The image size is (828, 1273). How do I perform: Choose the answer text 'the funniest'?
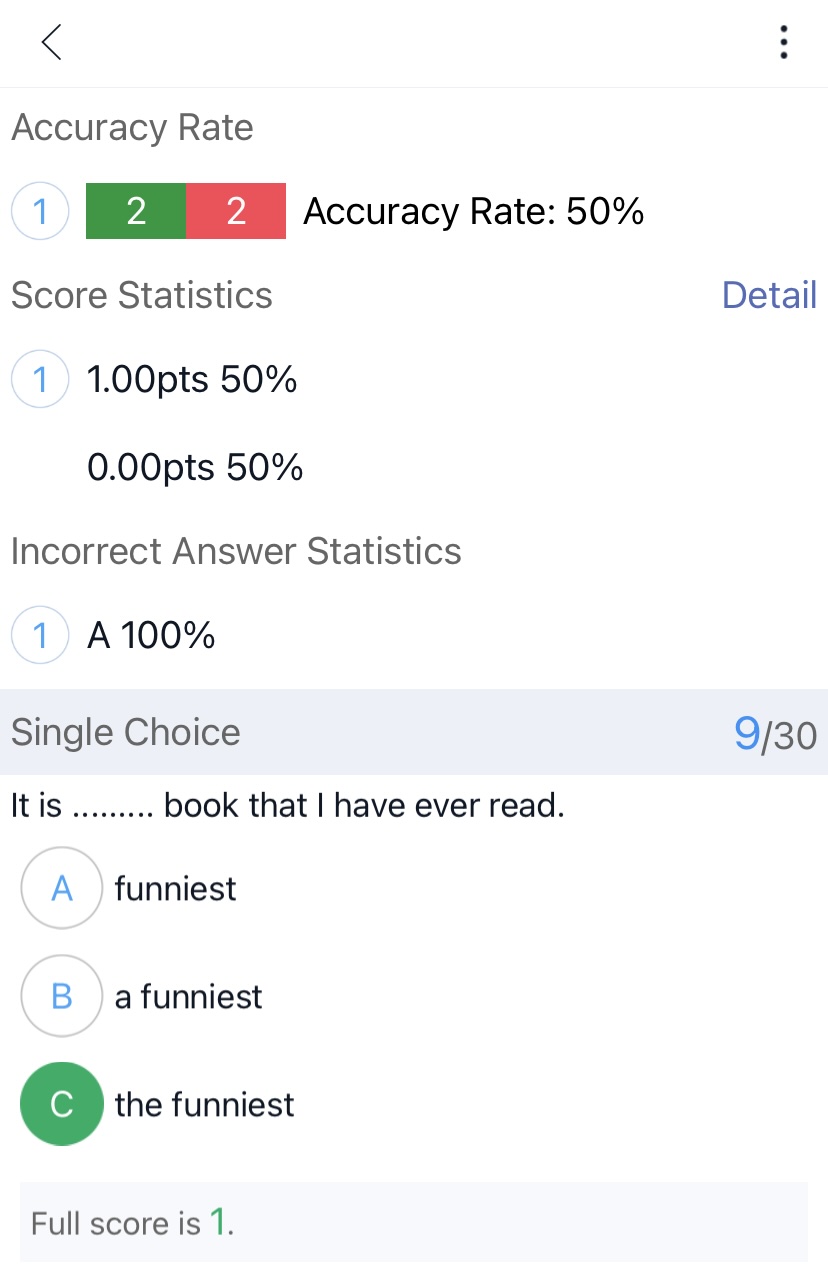[x=205, y=1104]
